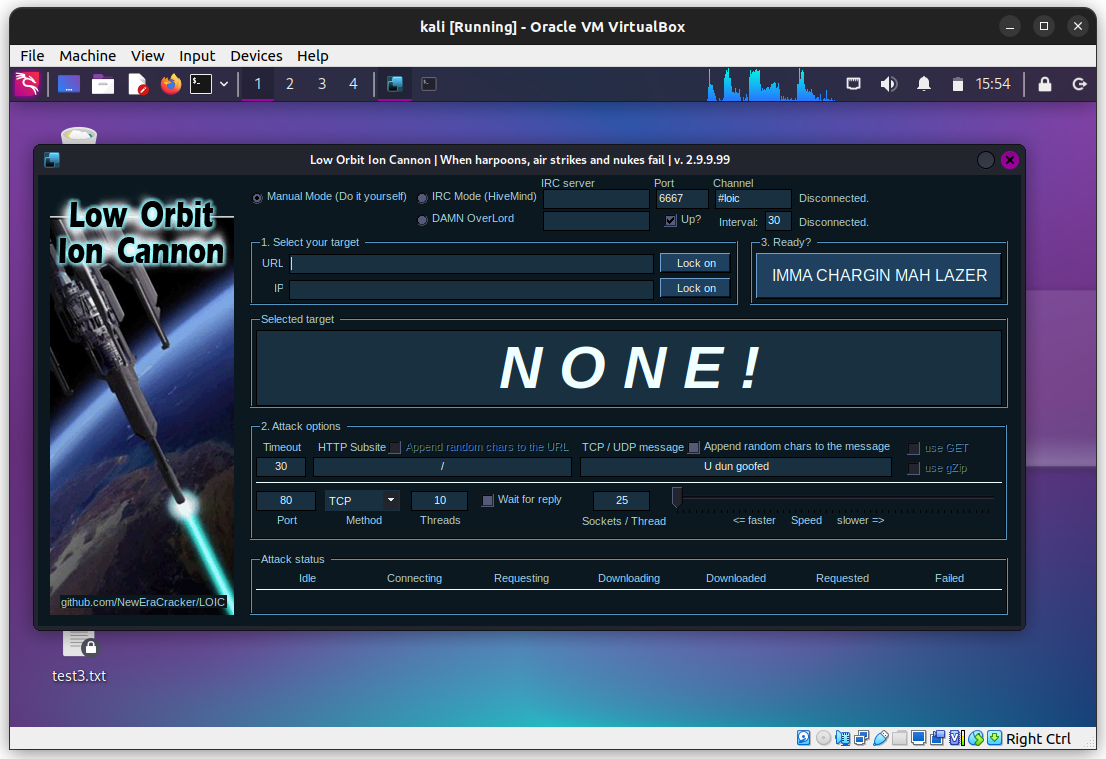1106x759 pixels.
Task: Open the notifications bell icon
Action: 923,85
